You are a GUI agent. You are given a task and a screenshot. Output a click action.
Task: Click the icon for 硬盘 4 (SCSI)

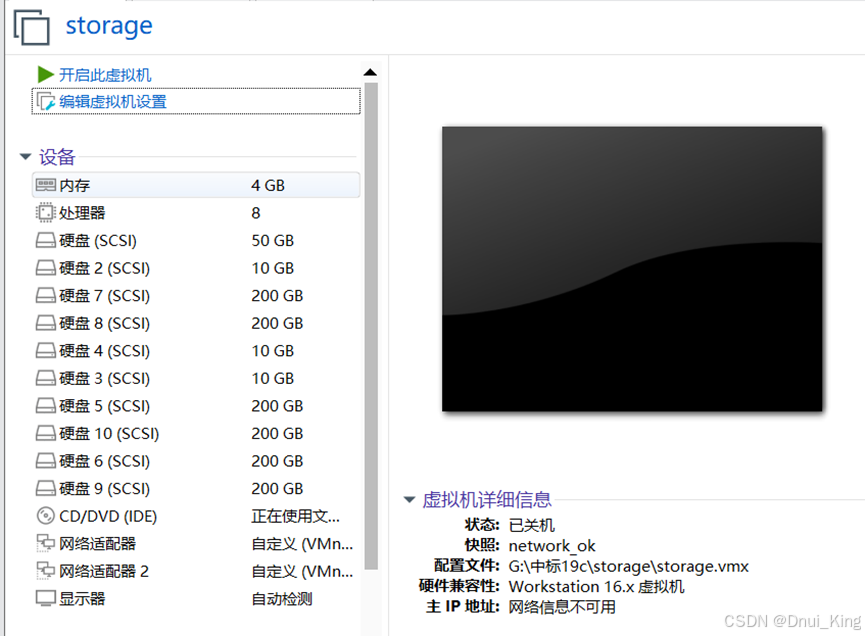tap(45, 350)
